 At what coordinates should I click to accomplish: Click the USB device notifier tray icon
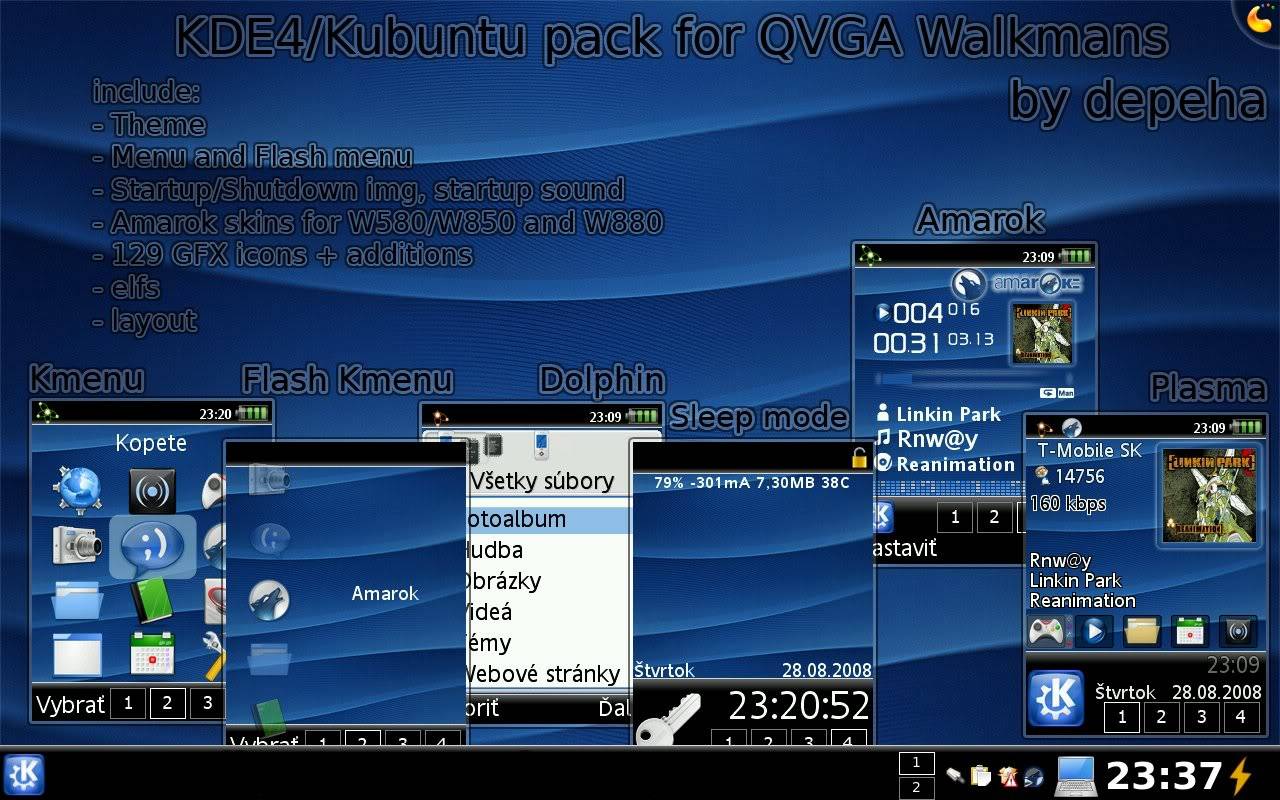point(956,776)
